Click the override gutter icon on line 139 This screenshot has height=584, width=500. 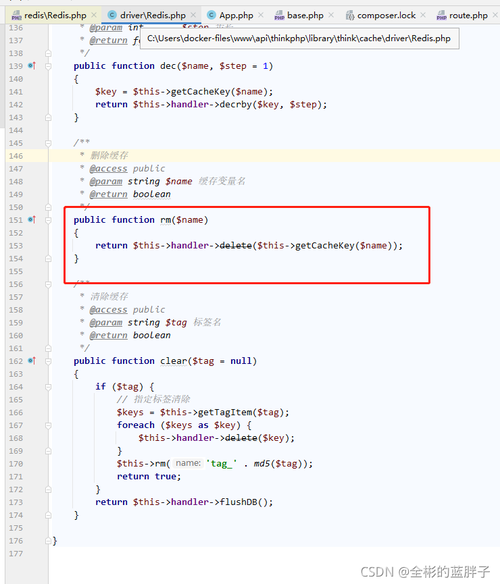point(32,66)
